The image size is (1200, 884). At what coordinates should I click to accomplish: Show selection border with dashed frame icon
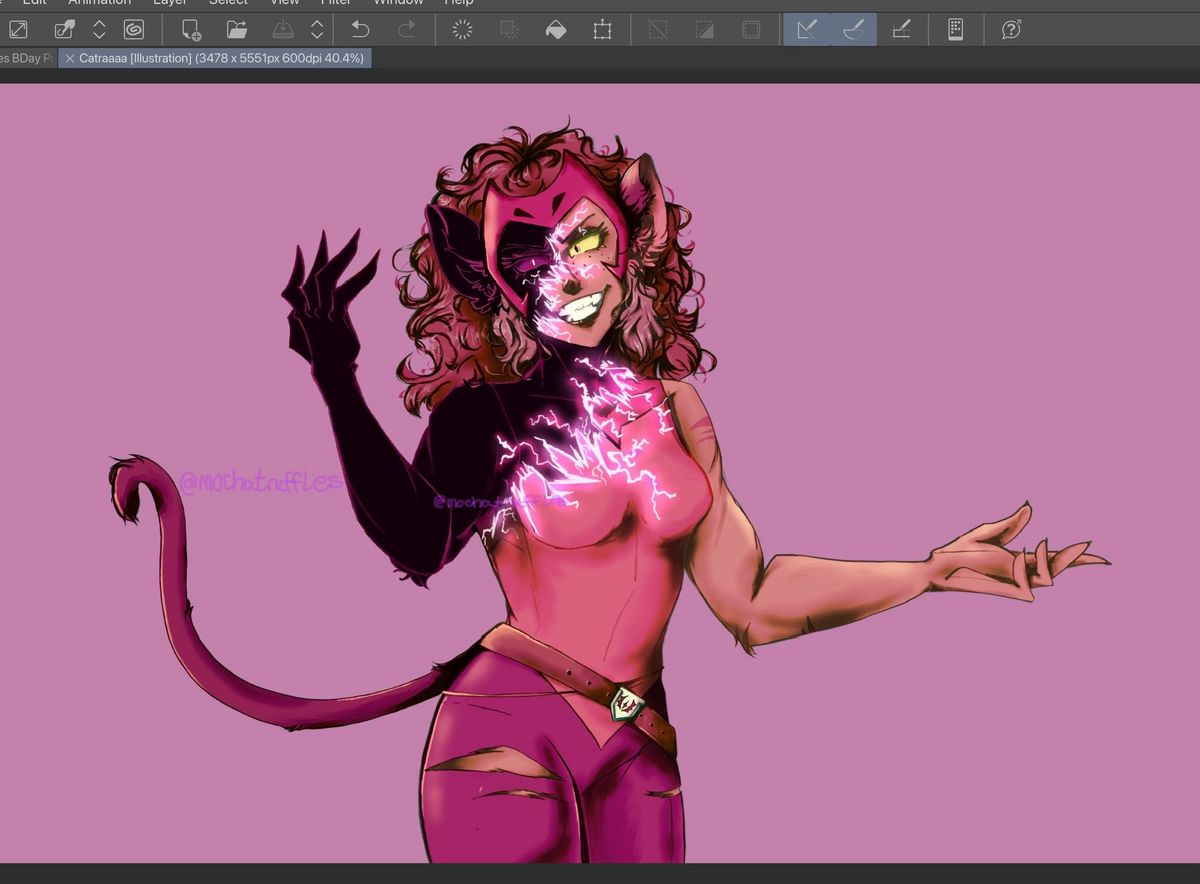(x=751, y=30)
